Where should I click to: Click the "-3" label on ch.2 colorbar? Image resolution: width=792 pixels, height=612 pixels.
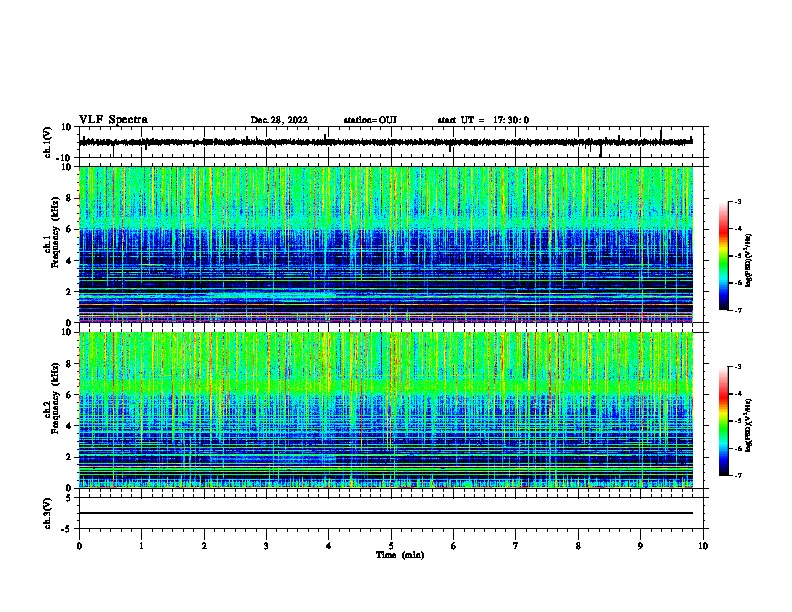(x=738, y=367)
